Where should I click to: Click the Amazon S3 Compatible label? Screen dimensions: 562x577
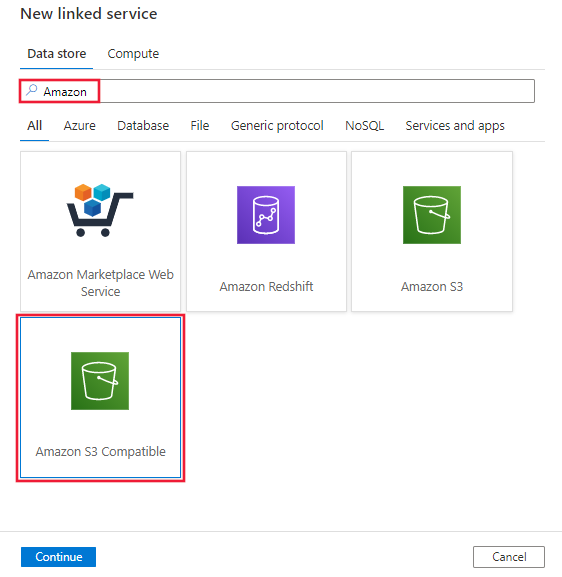[x=100, y=452]
